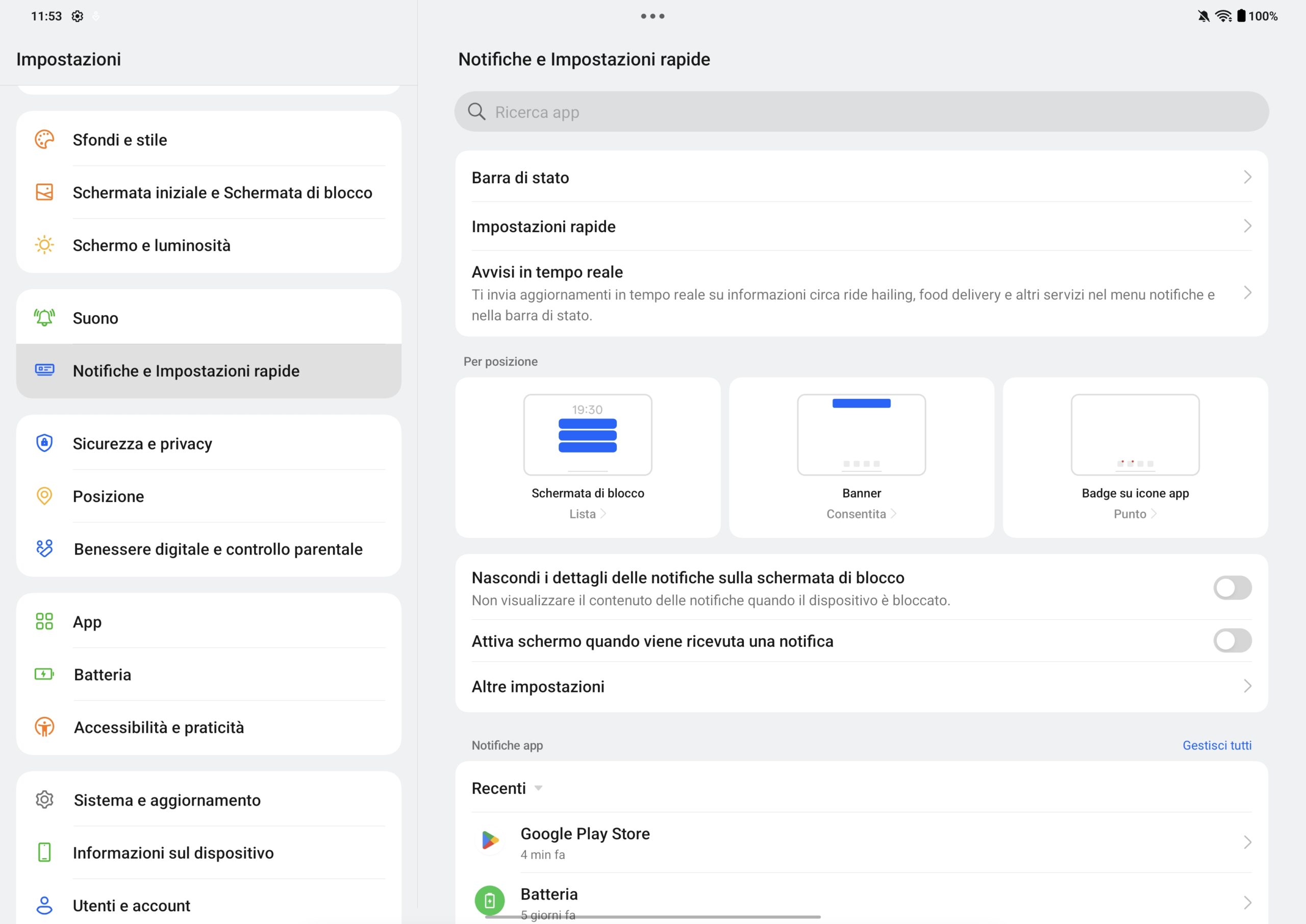Expand the Recenti sort dropdown
This screenshot has height=924, width=1306.
(x=538, y=788)
